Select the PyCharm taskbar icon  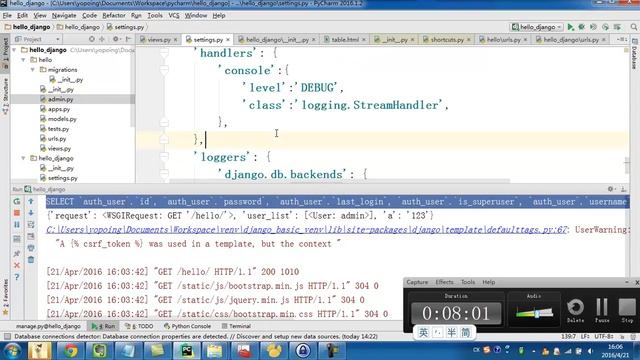coord(187,351)
